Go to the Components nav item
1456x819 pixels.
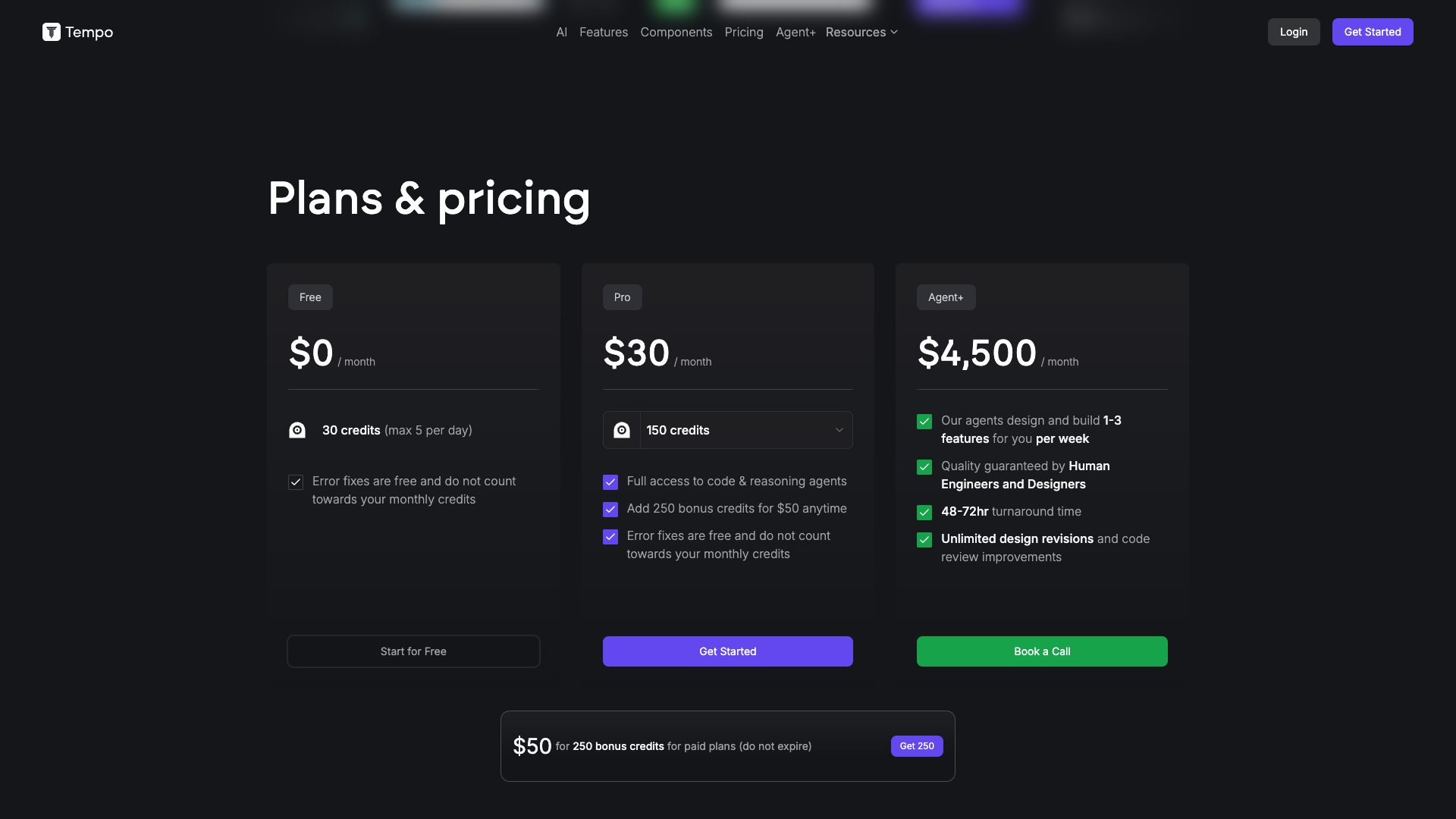(x=676, y=32)
